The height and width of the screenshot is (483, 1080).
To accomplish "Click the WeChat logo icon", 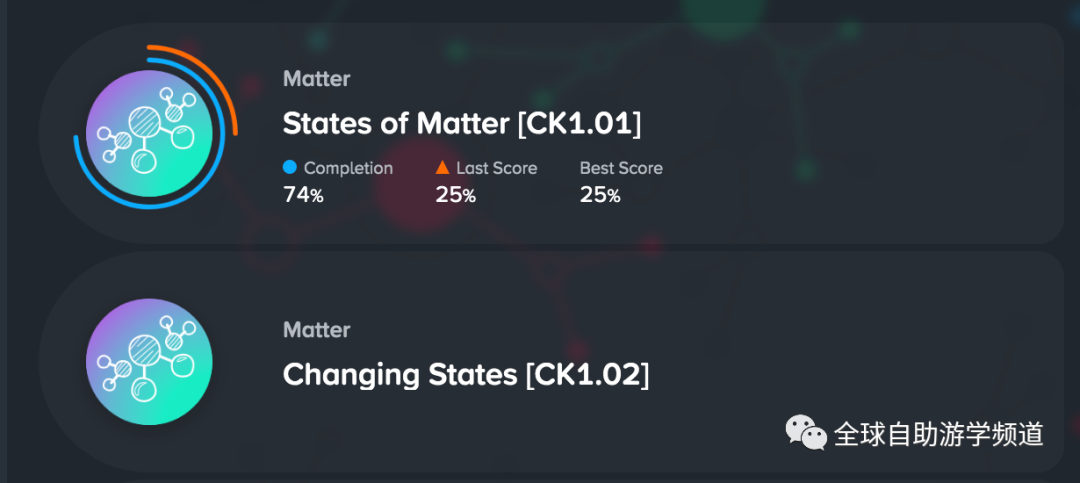I will click(x=807, y=433).
